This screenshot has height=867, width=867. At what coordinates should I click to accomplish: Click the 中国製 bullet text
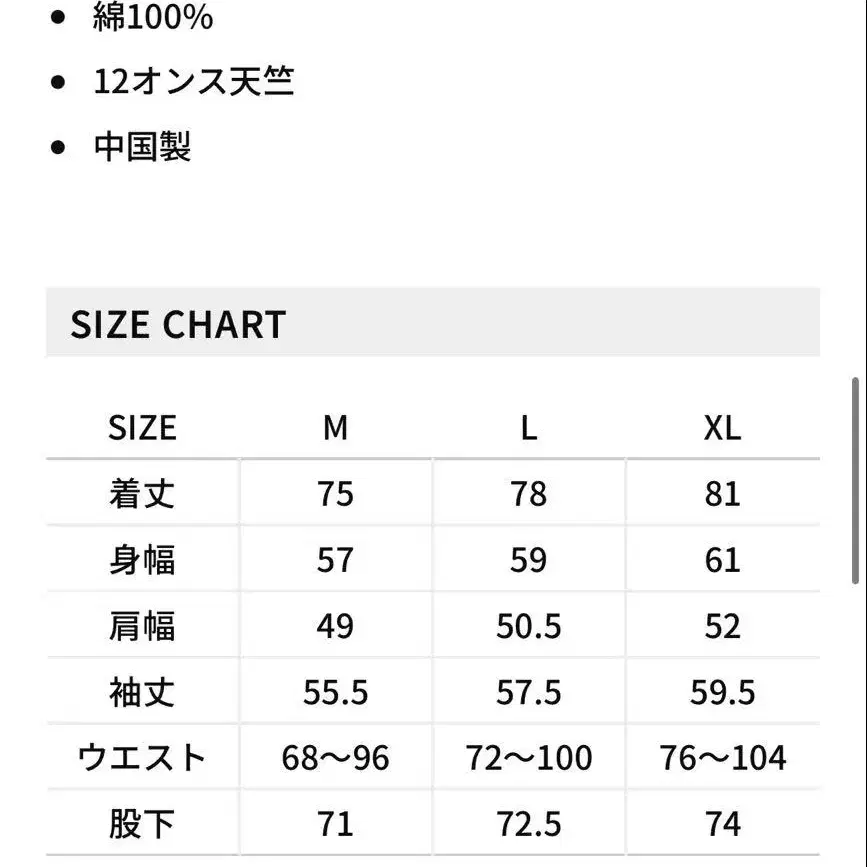[x=142, y=147]
